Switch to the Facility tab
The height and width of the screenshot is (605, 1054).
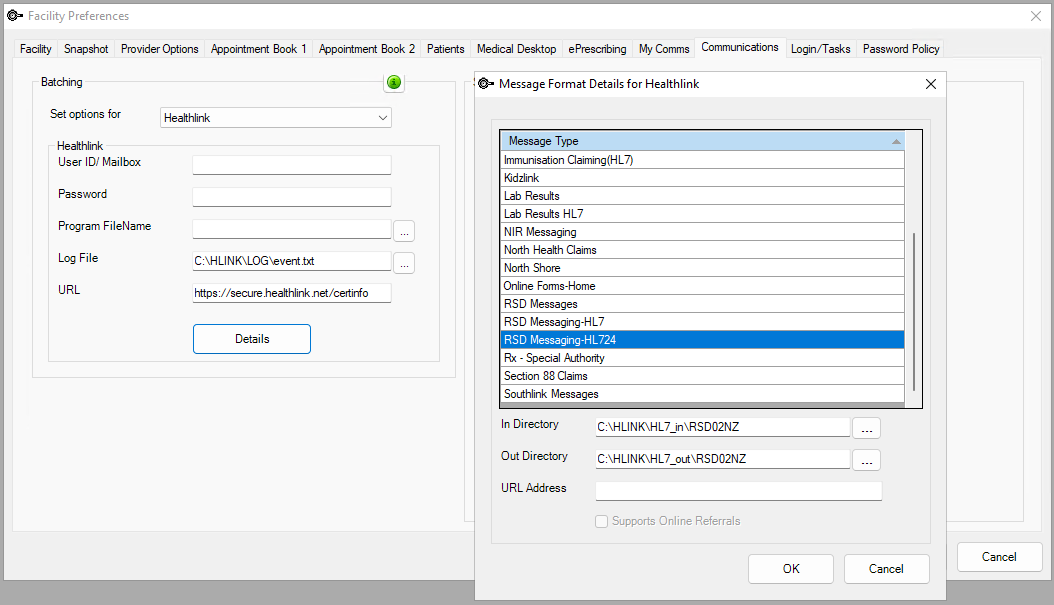pyautogui.click(x=36, y=49)
